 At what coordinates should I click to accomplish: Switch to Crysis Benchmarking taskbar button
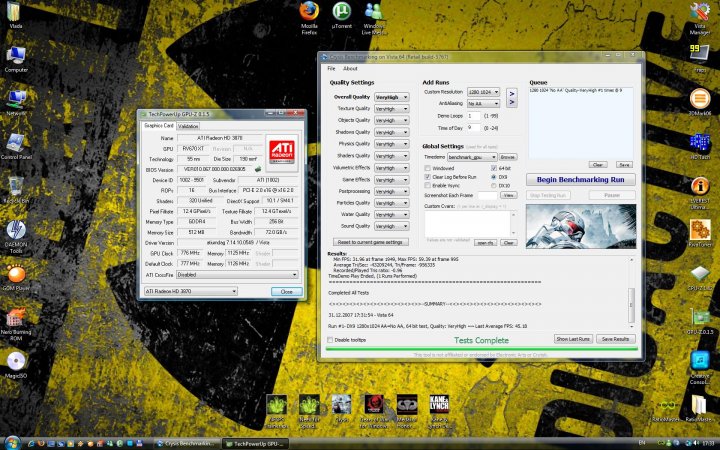(186, 444)
